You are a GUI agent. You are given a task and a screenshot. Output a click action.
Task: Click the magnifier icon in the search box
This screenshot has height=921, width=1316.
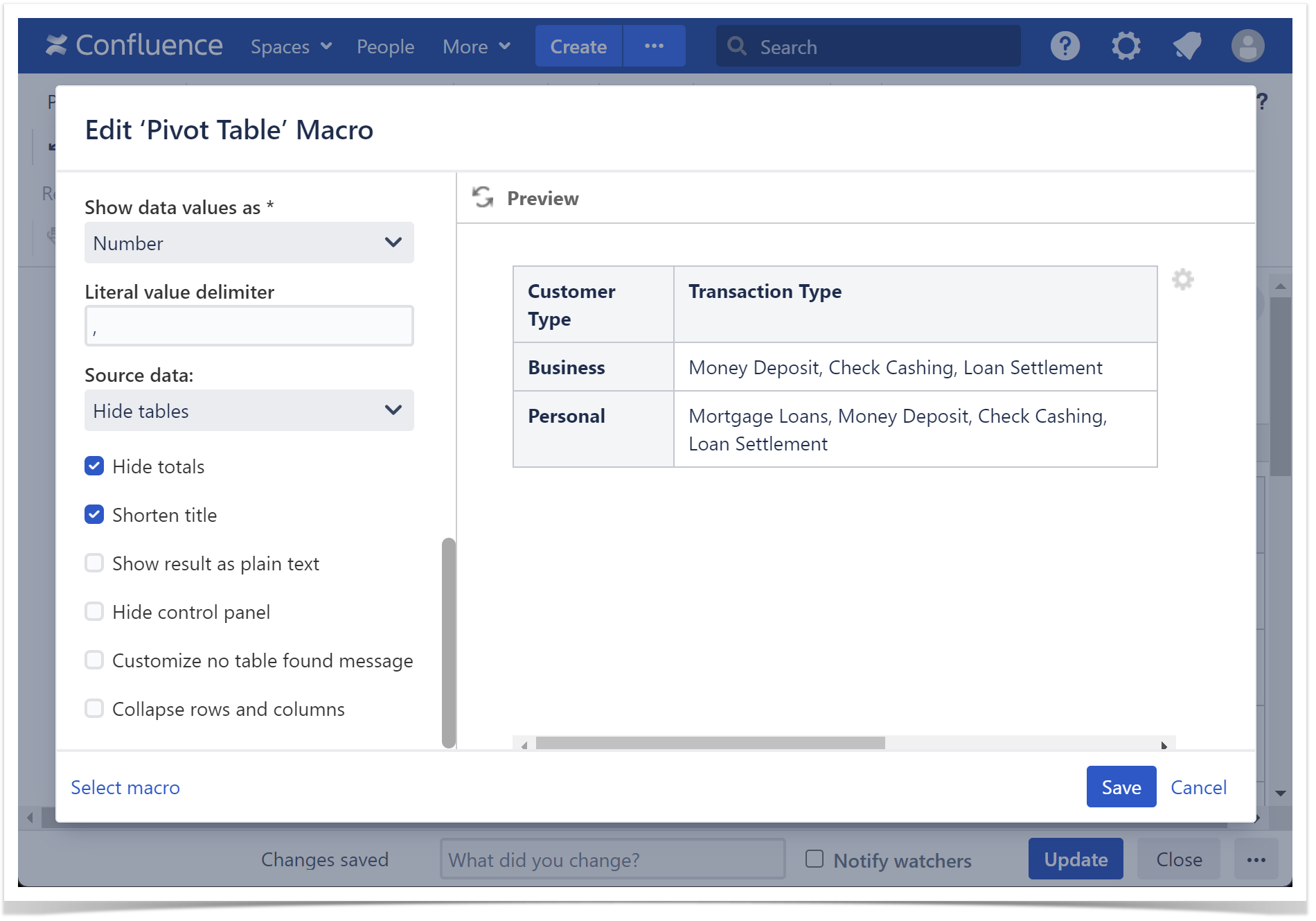[x=737, y=46]
